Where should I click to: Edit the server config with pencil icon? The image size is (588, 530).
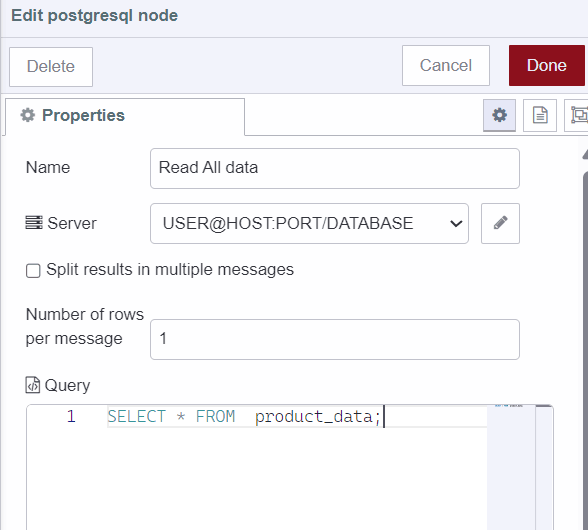click(x=500, y=224)
